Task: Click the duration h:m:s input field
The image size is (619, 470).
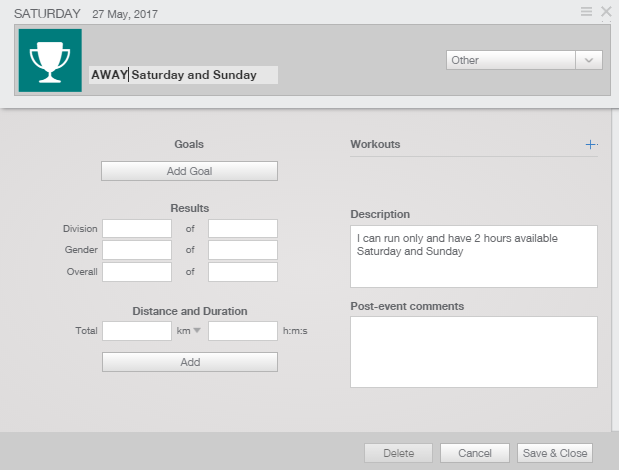Action: click(x=243, y=331)
